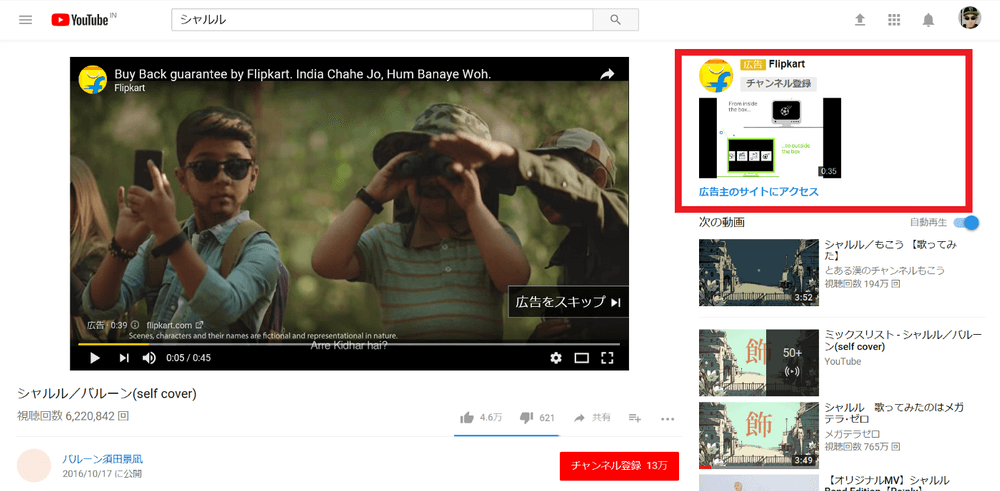Viewport: 1000px width, 491px height.
Task: Click the red チャンネル登録 subscribe button
Action: click(619, 465)
